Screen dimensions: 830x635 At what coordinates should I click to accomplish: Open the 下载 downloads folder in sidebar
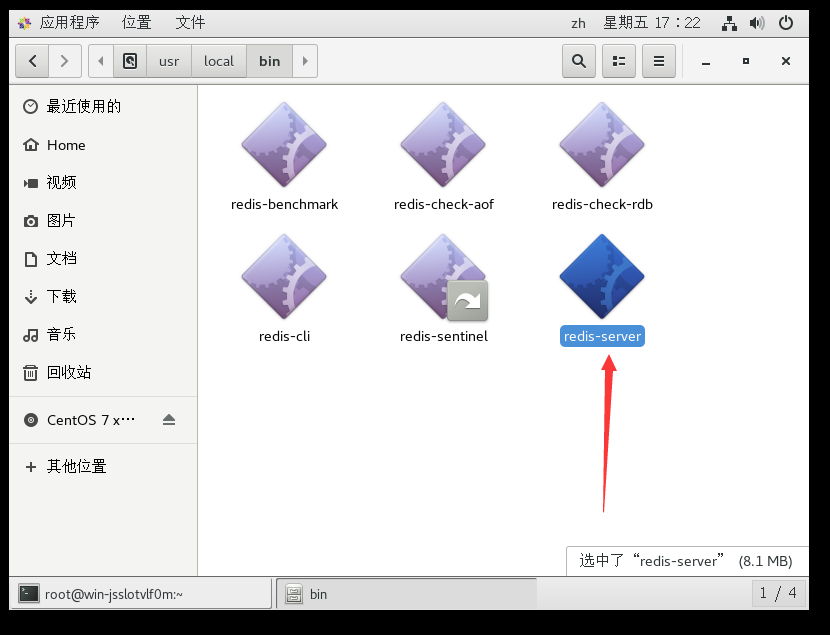103,297
